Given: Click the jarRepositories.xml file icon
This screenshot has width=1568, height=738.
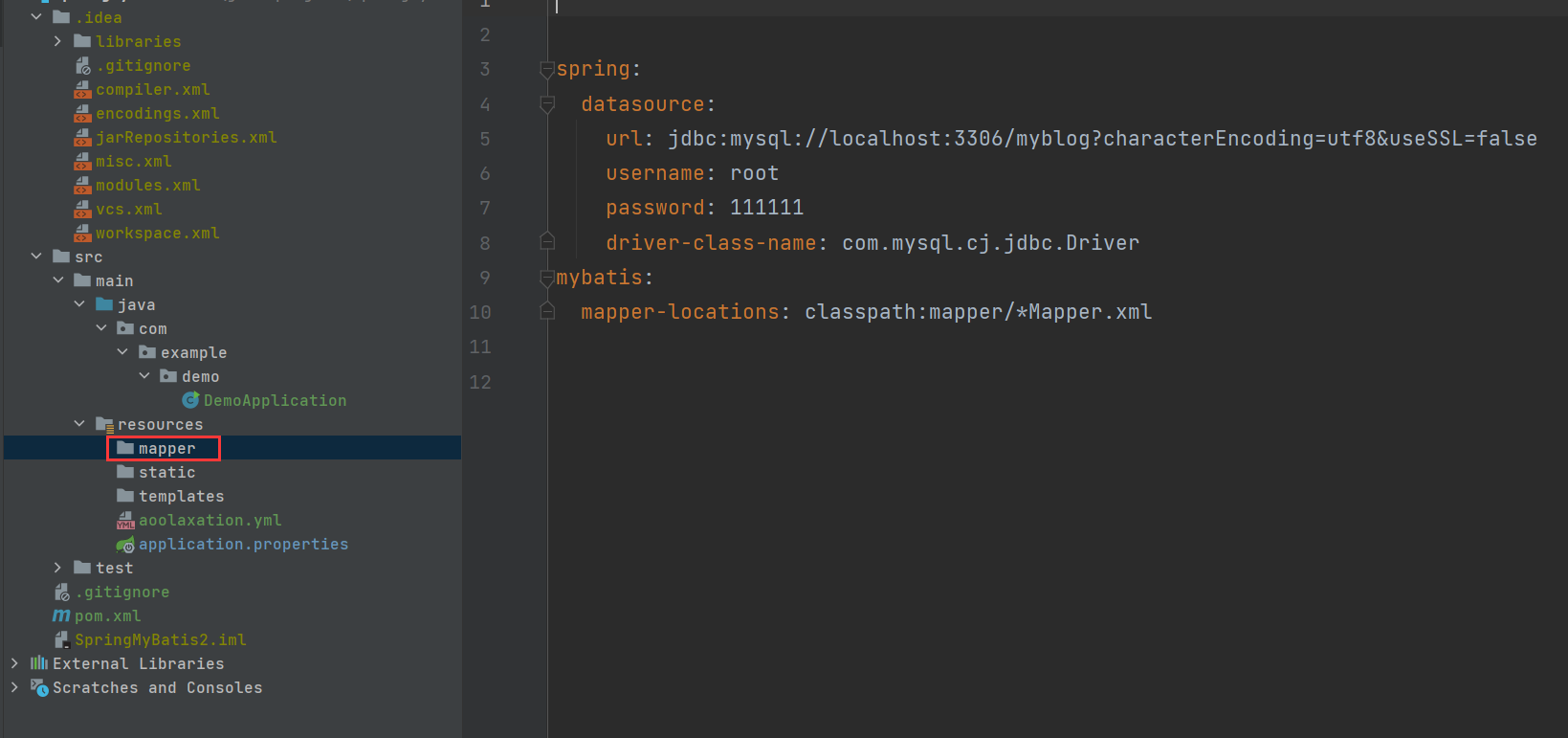Looking at the screenshot, I should [x=82, y=137].
